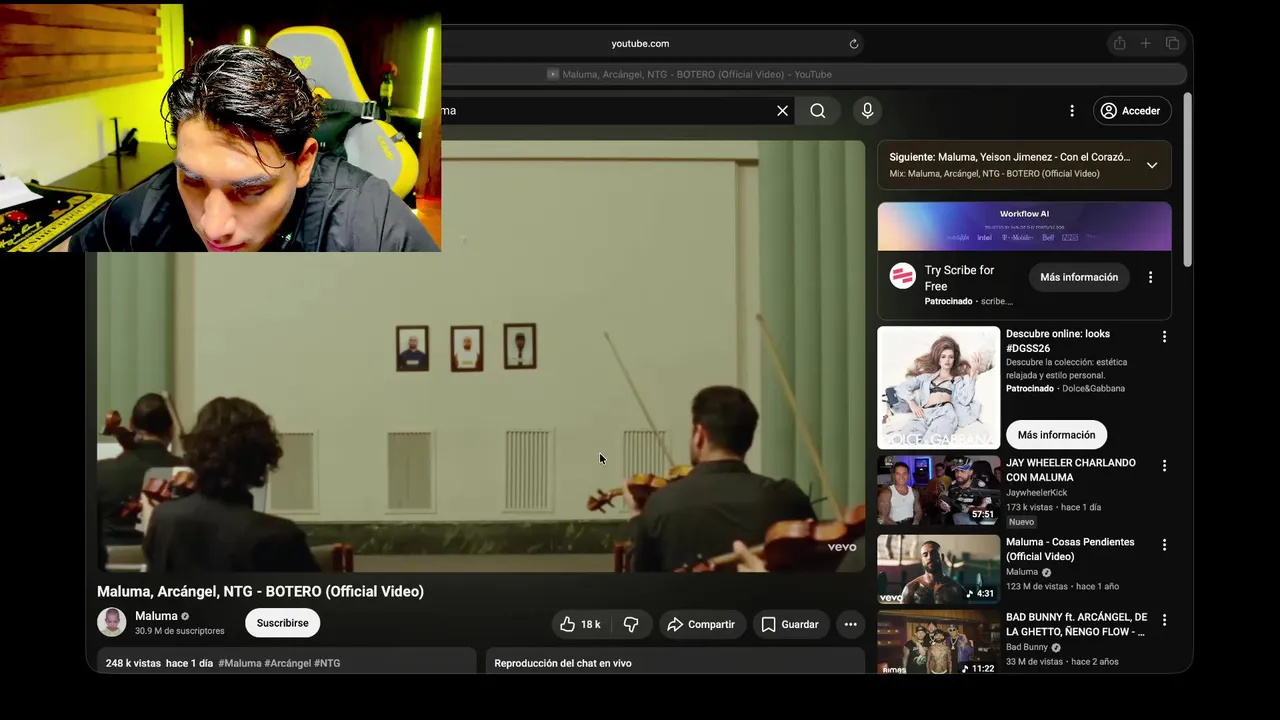Image resolution: width=1280 pixels, height=720 pixels.
Task: Click the page vertical scrollbar
Action: click(x=1187, y=180)
